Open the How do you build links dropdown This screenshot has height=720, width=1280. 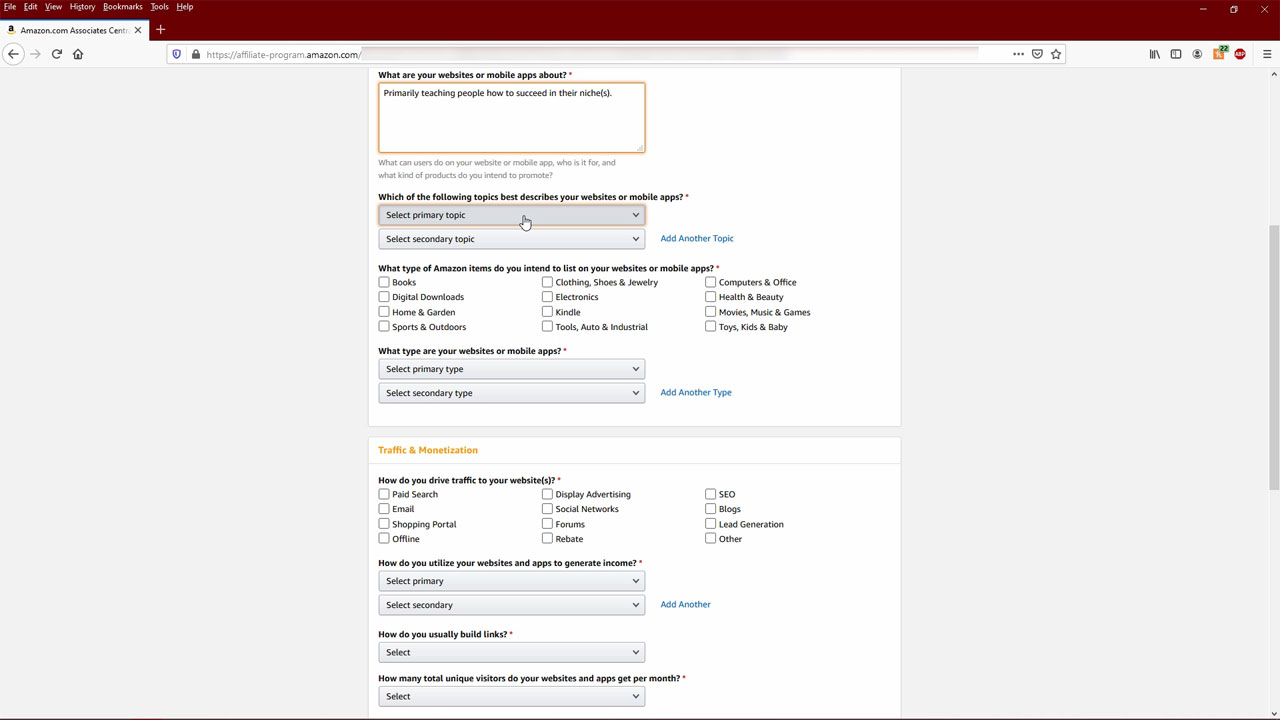point(511,652)
